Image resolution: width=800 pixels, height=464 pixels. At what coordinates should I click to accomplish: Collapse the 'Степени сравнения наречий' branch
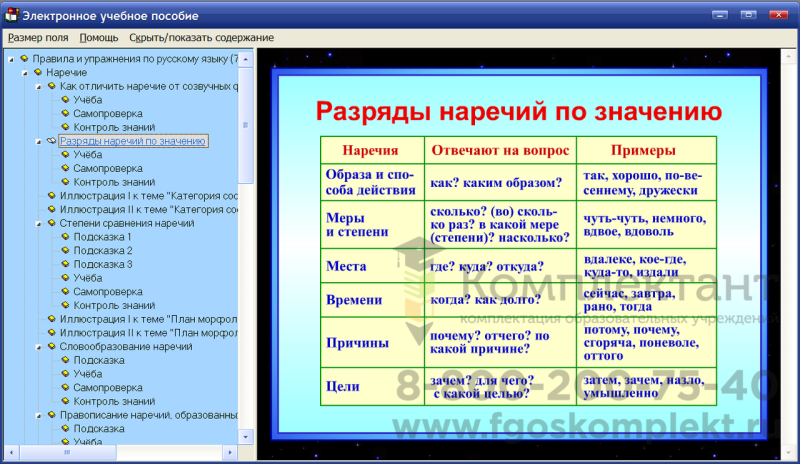click(x=39, y=224)
